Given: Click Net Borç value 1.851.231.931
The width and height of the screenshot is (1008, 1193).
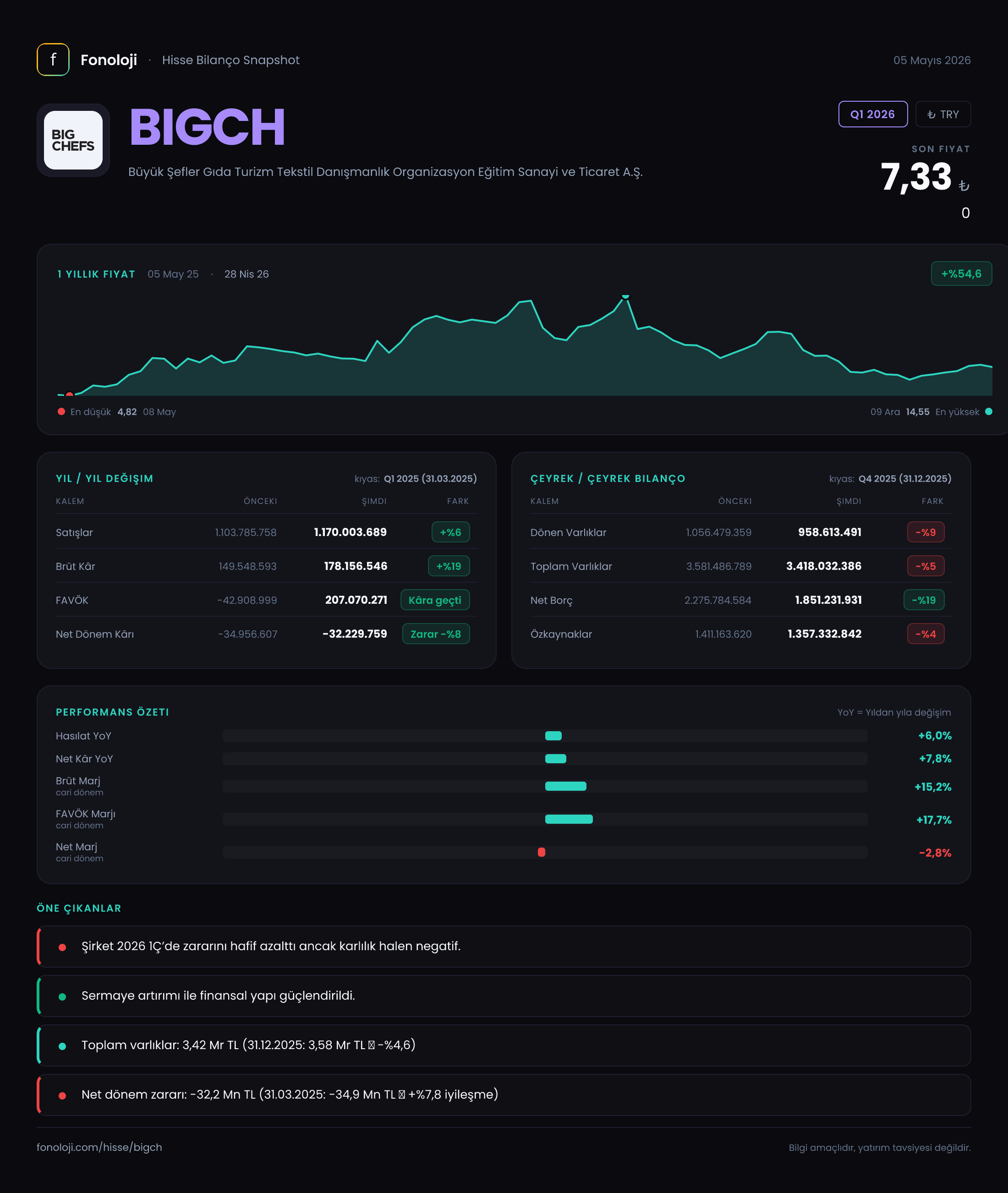Looking at the screenshot, I should point(828,600).
